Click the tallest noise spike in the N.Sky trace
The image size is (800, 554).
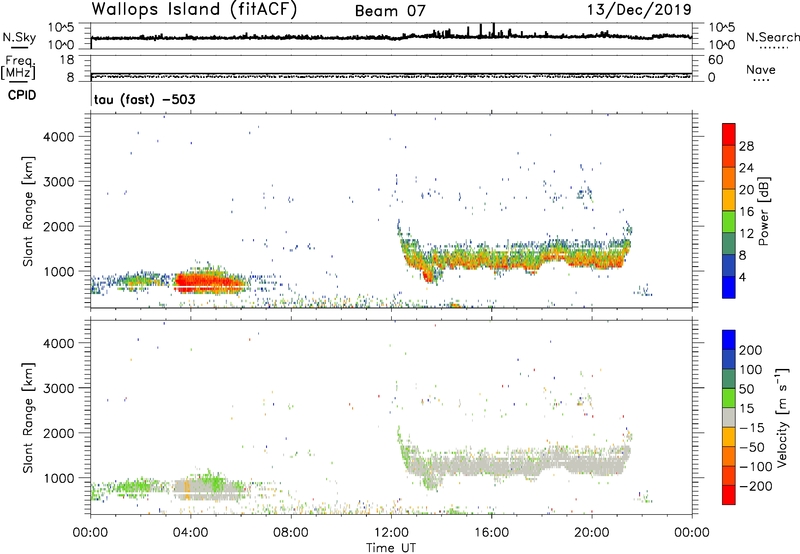493,29
